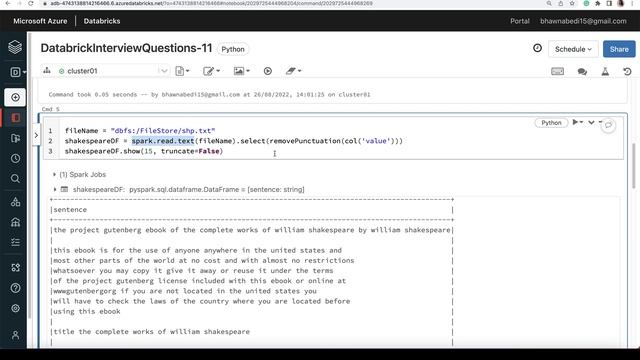Open the Help question mark icon

pyautogui.click(x=16, y=288)
